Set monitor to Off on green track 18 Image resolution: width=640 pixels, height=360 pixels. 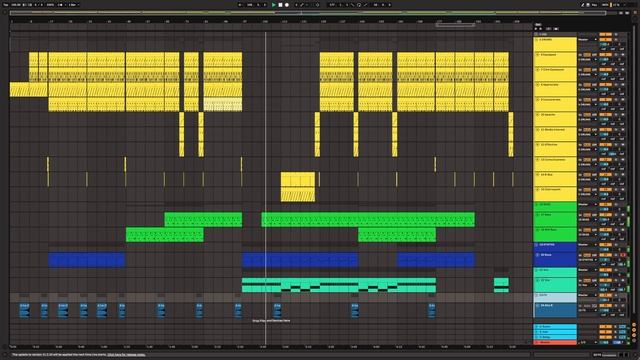coord(594,229)
